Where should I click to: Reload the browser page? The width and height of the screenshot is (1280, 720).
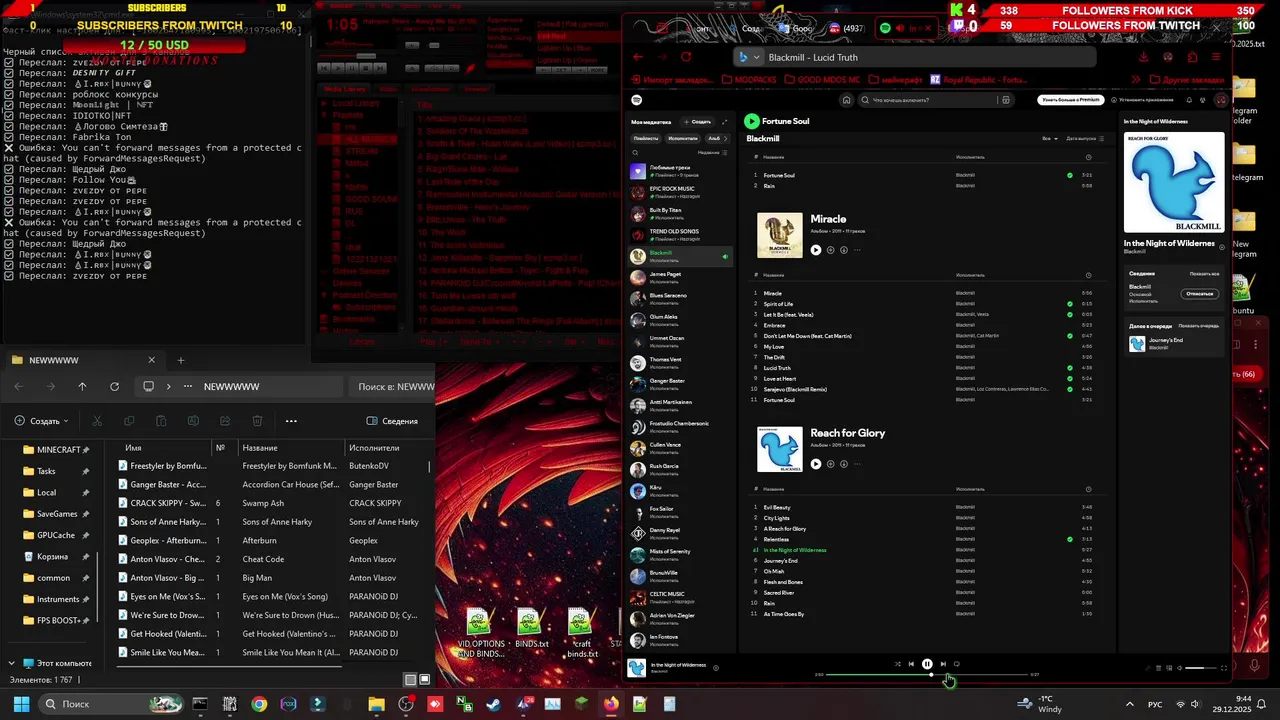coord(686,57)
